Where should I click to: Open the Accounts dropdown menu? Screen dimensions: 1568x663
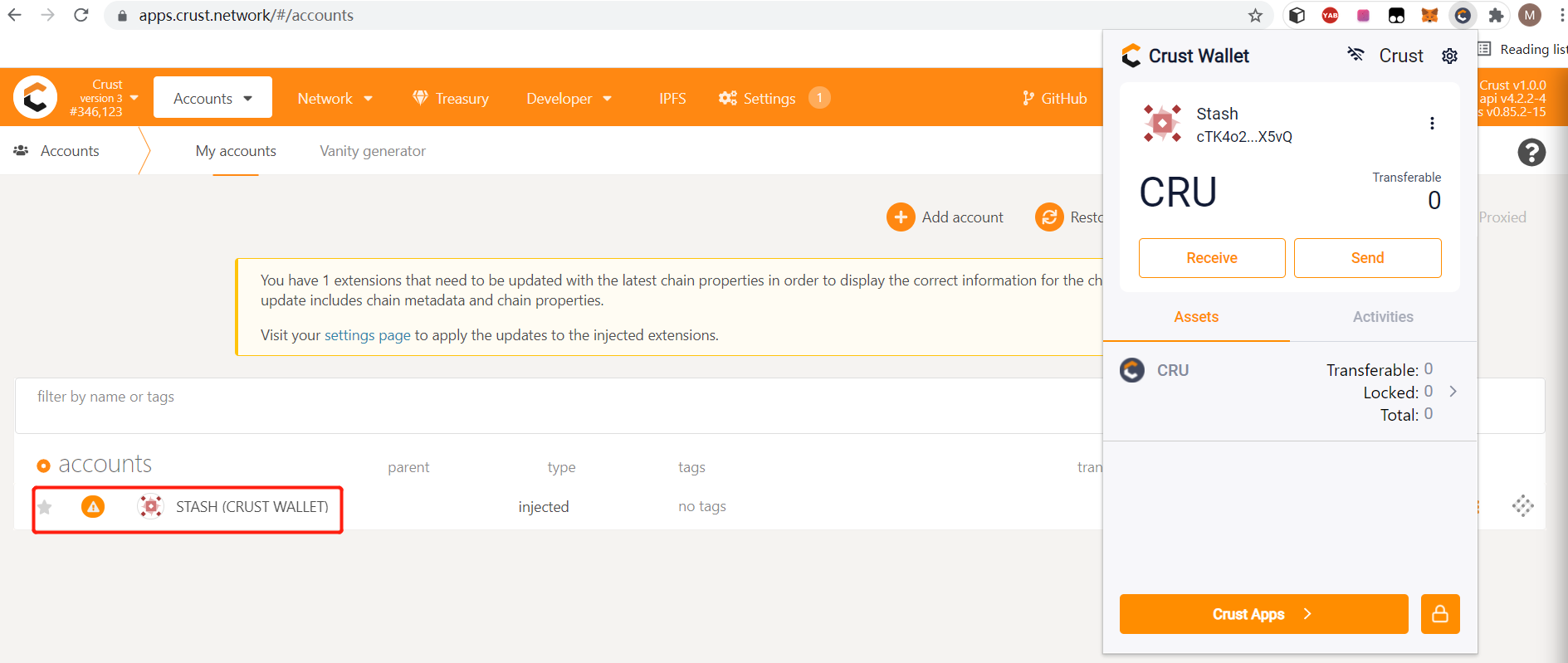[x=212, y=98]
